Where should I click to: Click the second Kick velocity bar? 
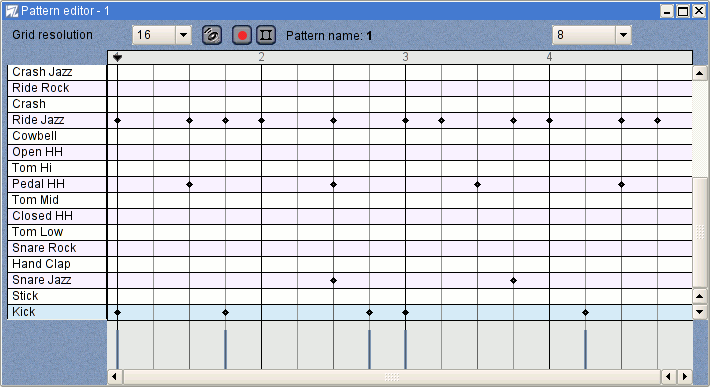coord(225,349)
